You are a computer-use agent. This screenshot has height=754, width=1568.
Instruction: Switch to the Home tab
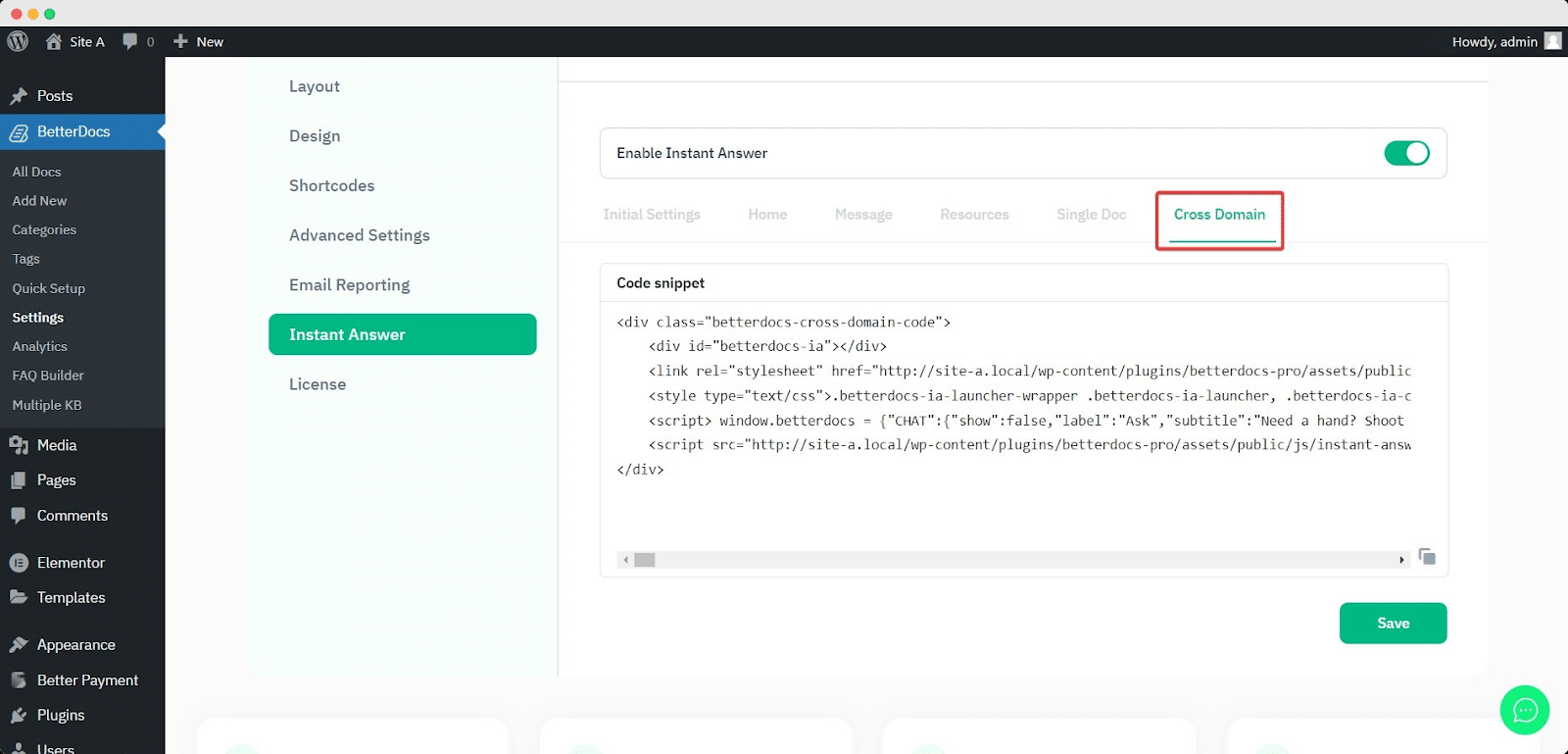tap(767, 215)
